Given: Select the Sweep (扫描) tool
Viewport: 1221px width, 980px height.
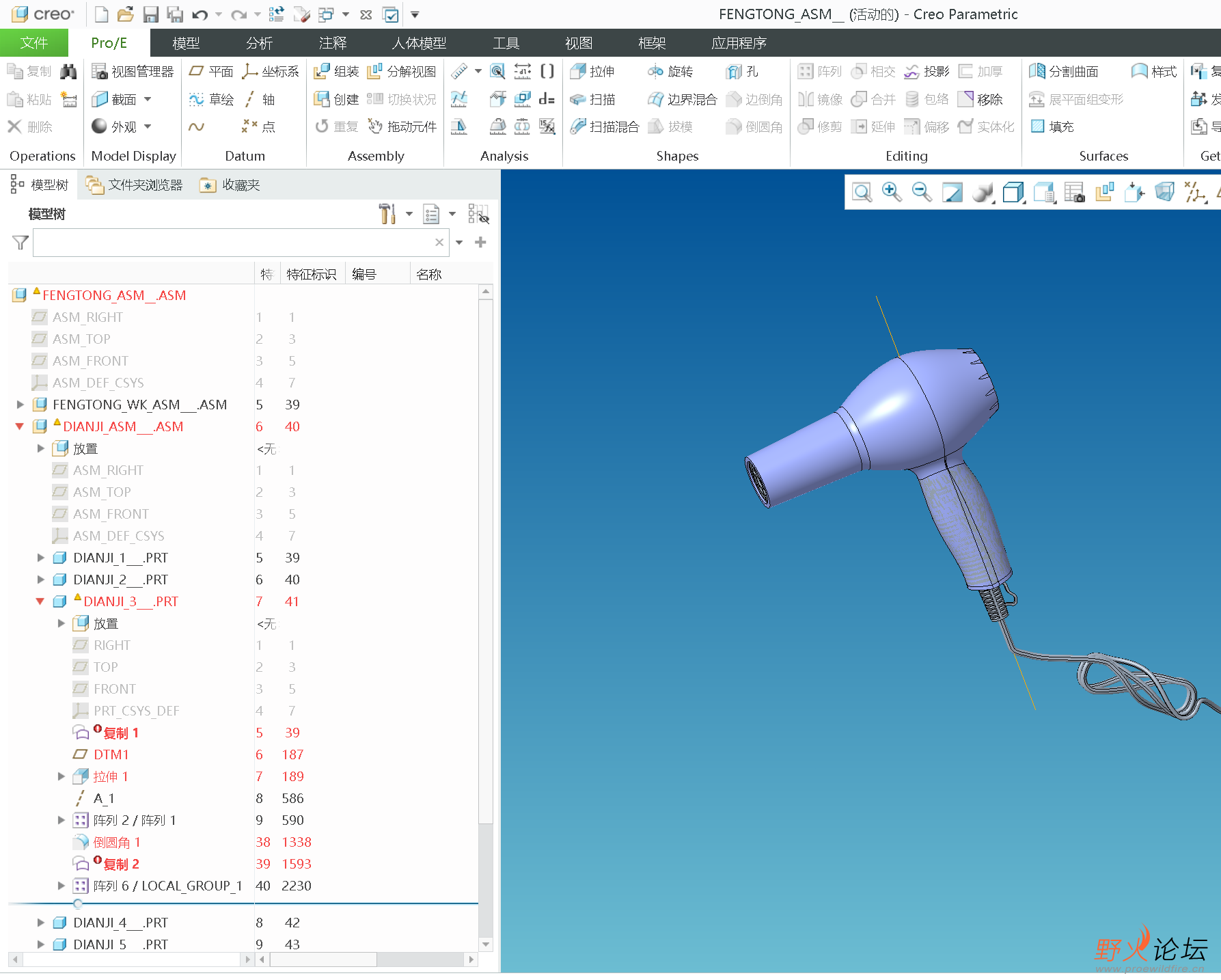Looking at the screenshot, I should coord(578,100).
